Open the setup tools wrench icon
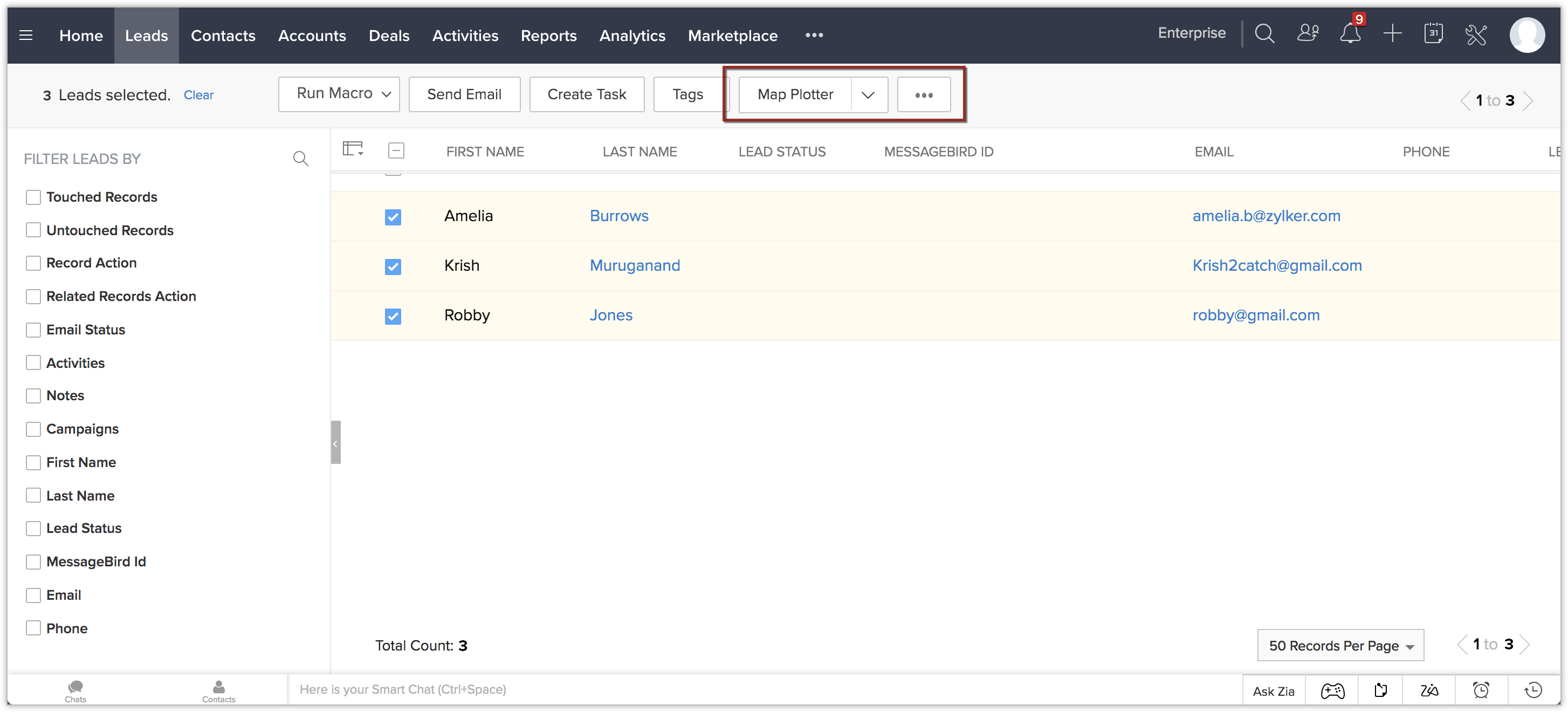 tap(1475, 35)
